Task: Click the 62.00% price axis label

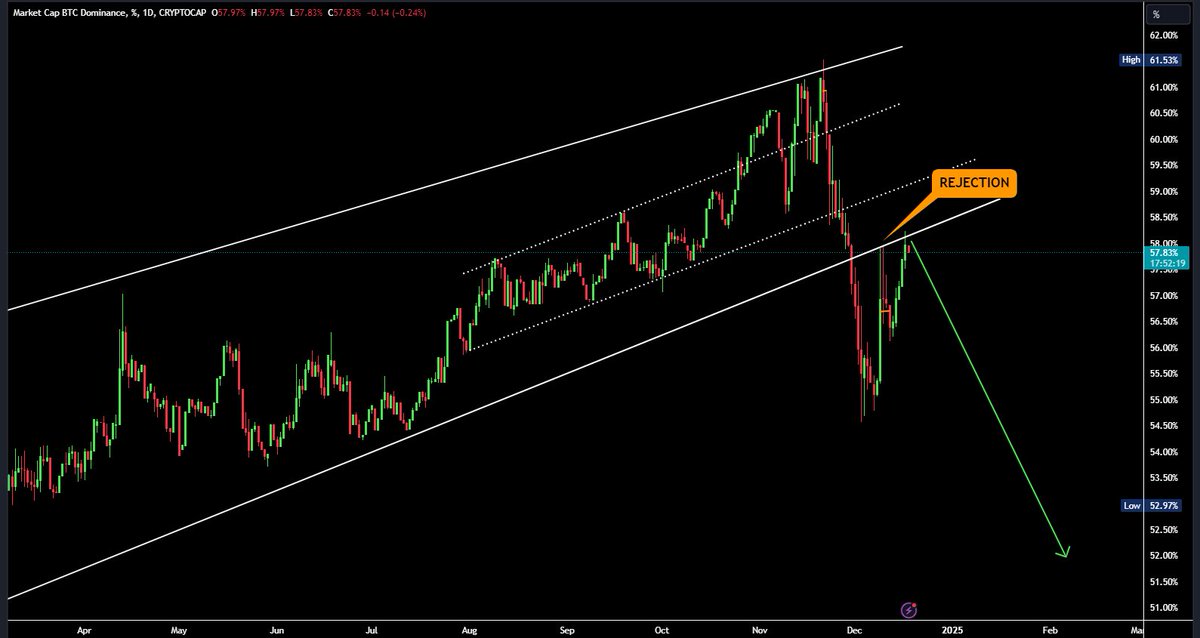Action: click(1163, 35)
